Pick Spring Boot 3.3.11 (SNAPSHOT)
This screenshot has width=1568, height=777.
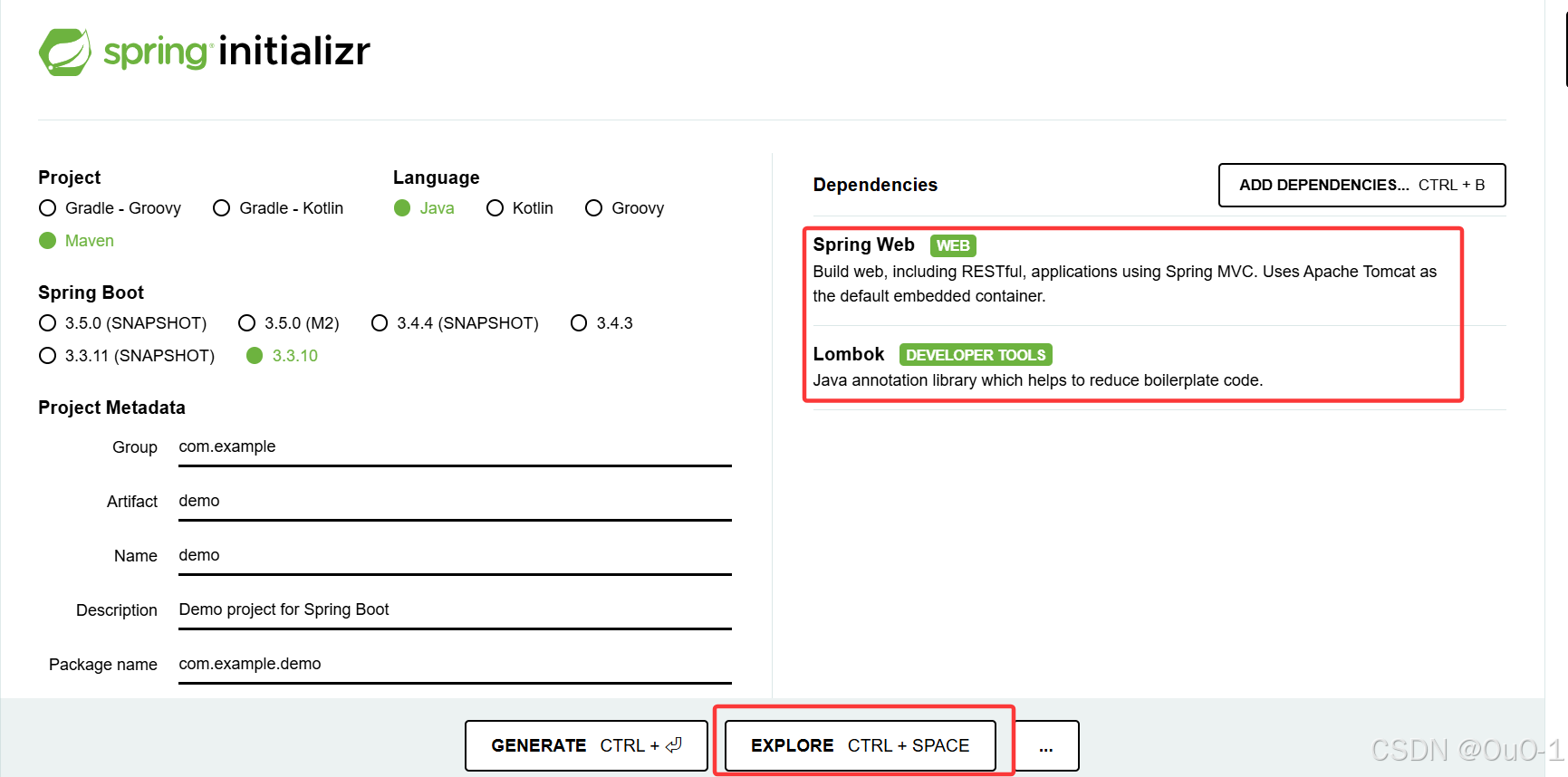(127, 356)
